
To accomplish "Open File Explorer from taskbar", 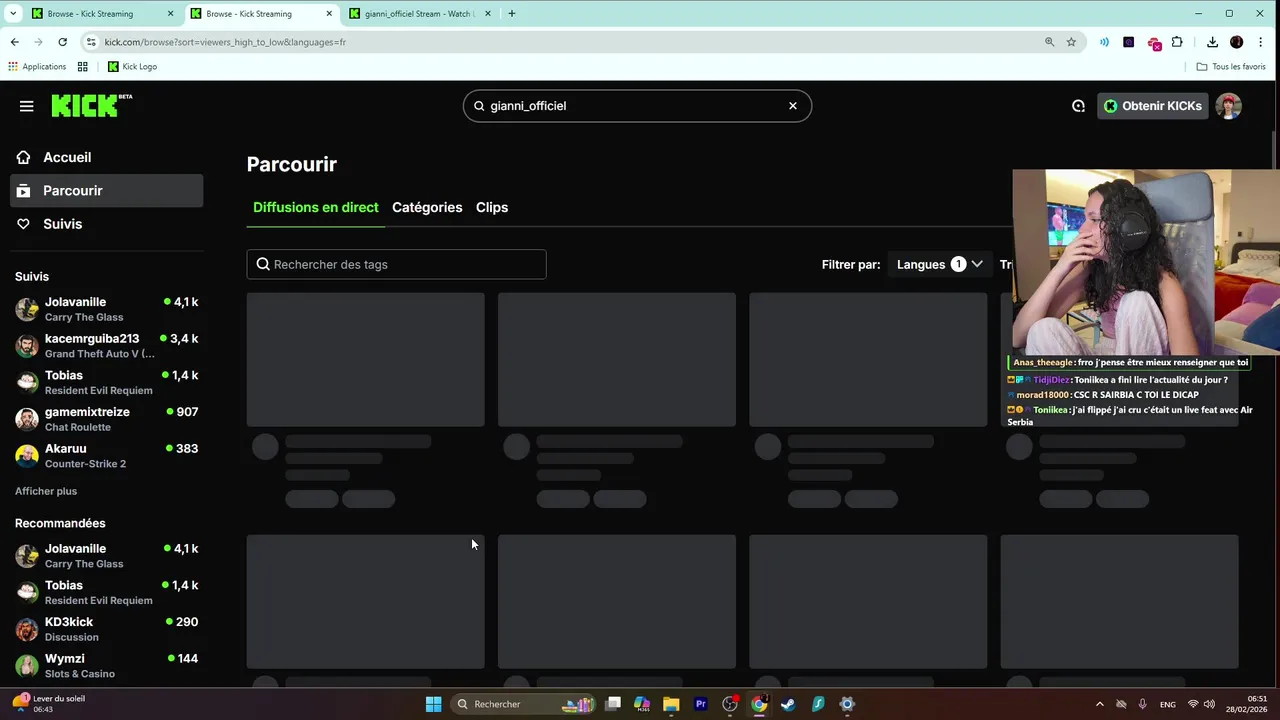I will pos(671,704).
